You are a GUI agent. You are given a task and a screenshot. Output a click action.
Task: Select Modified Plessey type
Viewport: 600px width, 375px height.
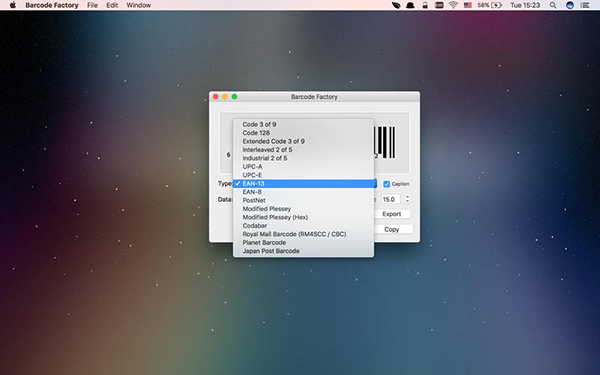coord(303,209)
